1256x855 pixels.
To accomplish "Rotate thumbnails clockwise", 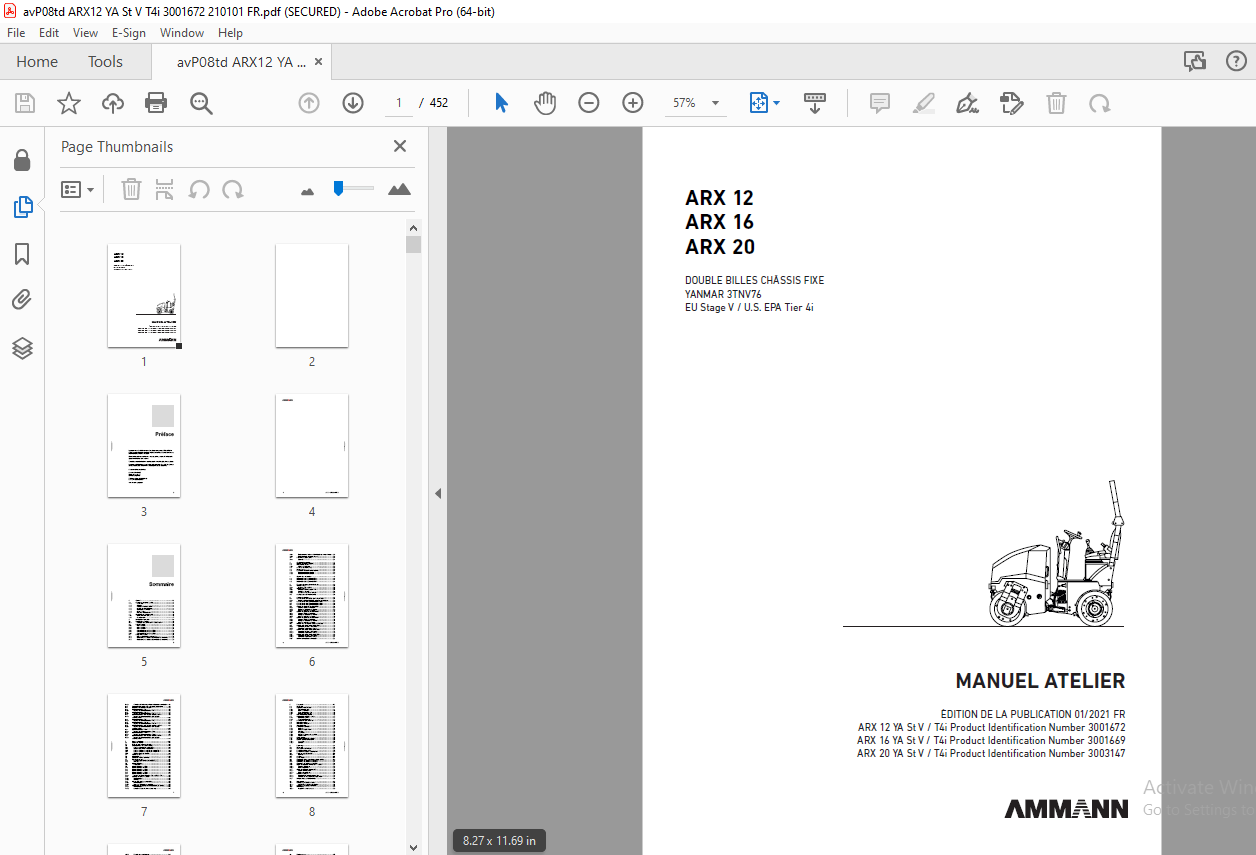I will (233, 189).
